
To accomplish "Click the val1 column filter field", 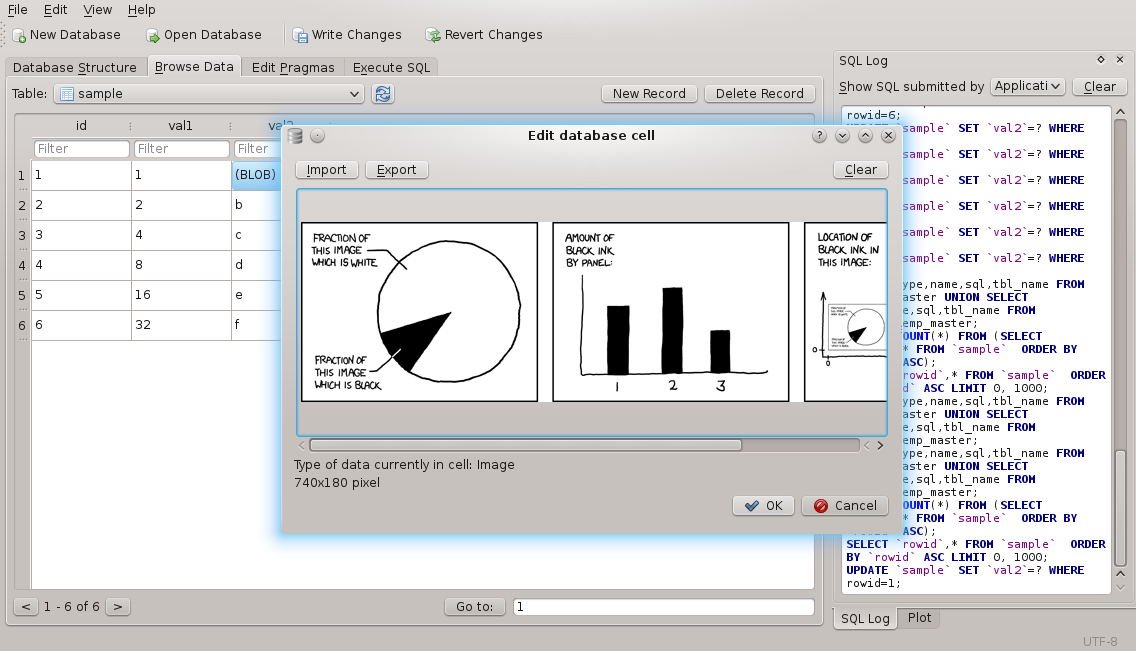I will click(181, 149).
